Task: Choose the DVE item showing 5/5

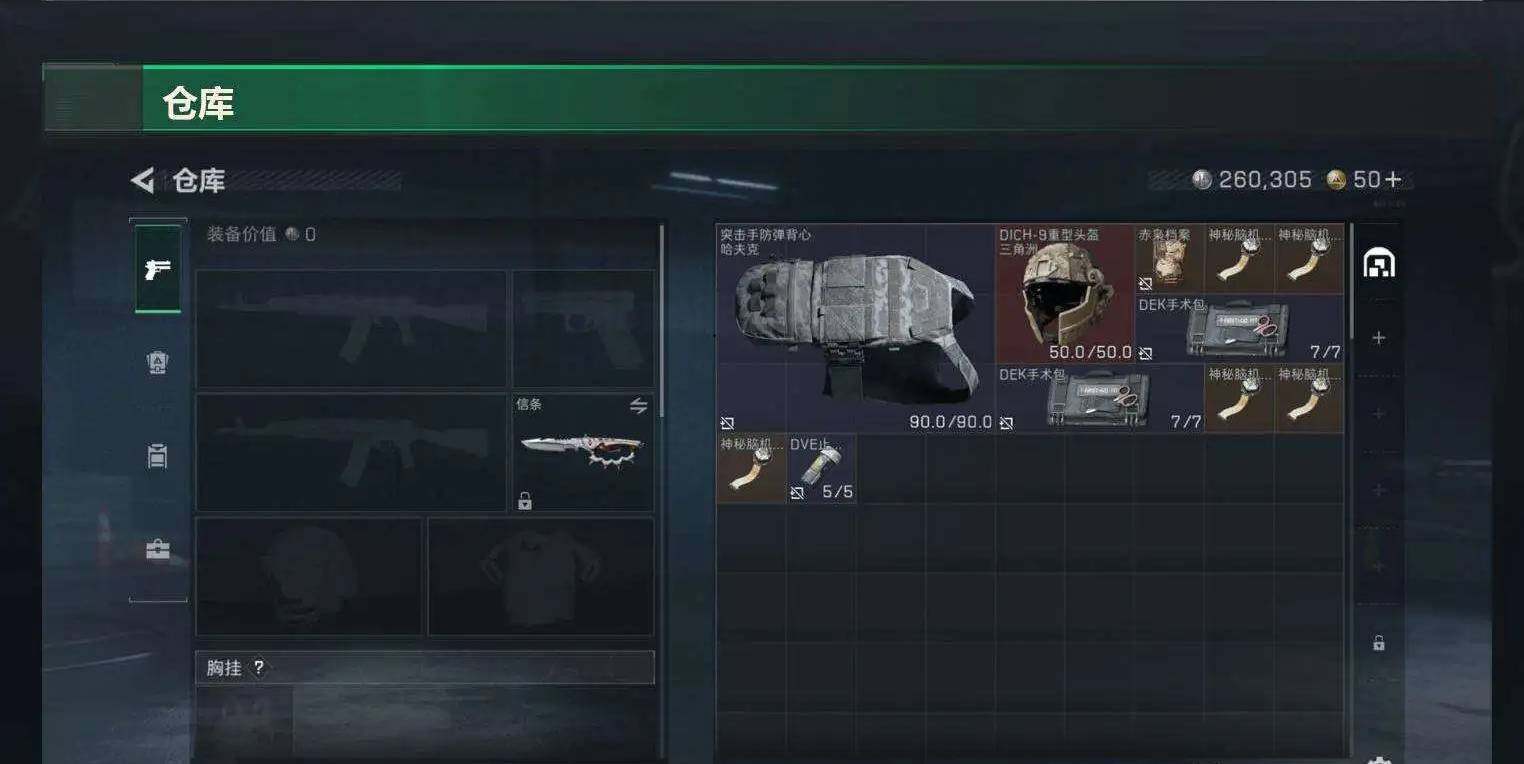Action: tap(821, 468)
